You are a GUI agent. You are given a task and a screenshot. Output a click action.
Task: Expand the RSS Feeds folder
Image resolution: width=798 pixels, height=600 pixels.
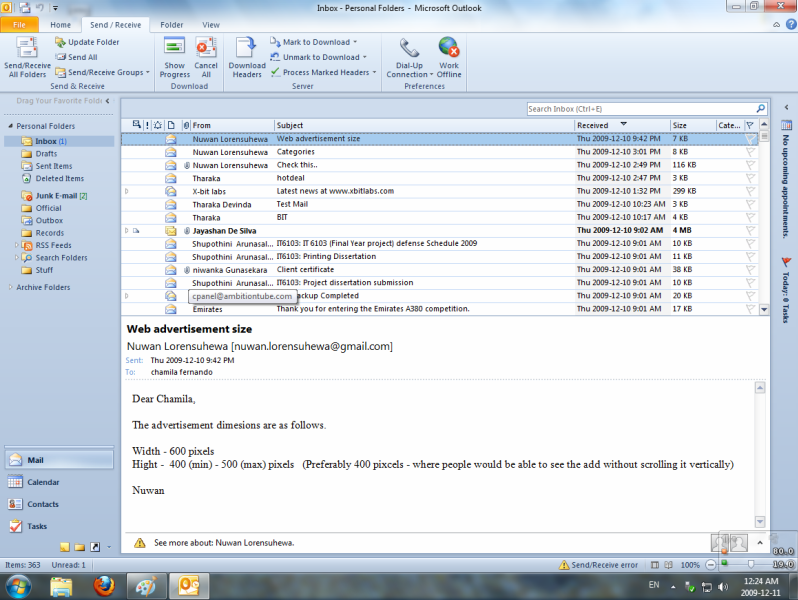[x=16, y=245]
